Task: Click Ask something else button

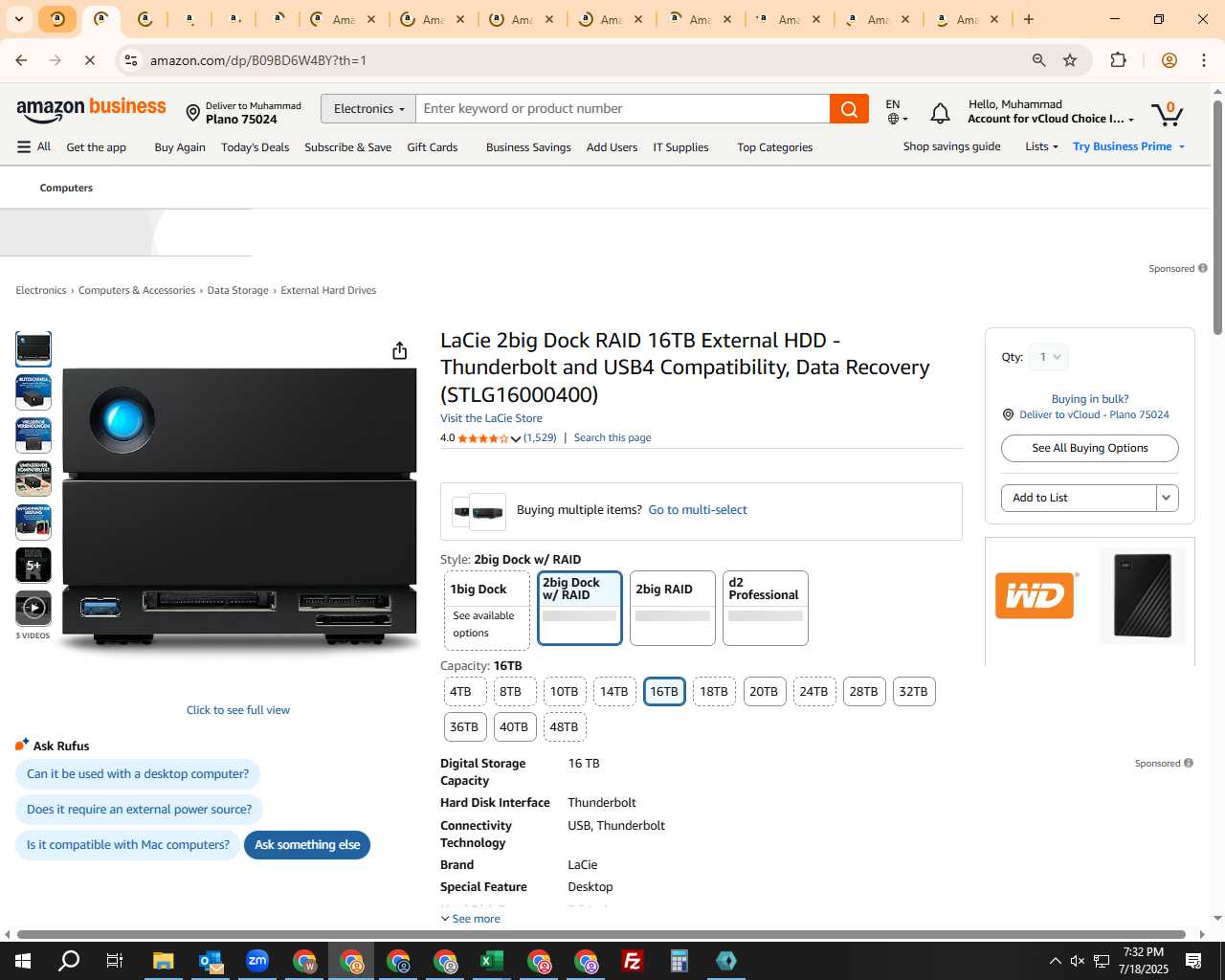Action: [x=307, y=845]
